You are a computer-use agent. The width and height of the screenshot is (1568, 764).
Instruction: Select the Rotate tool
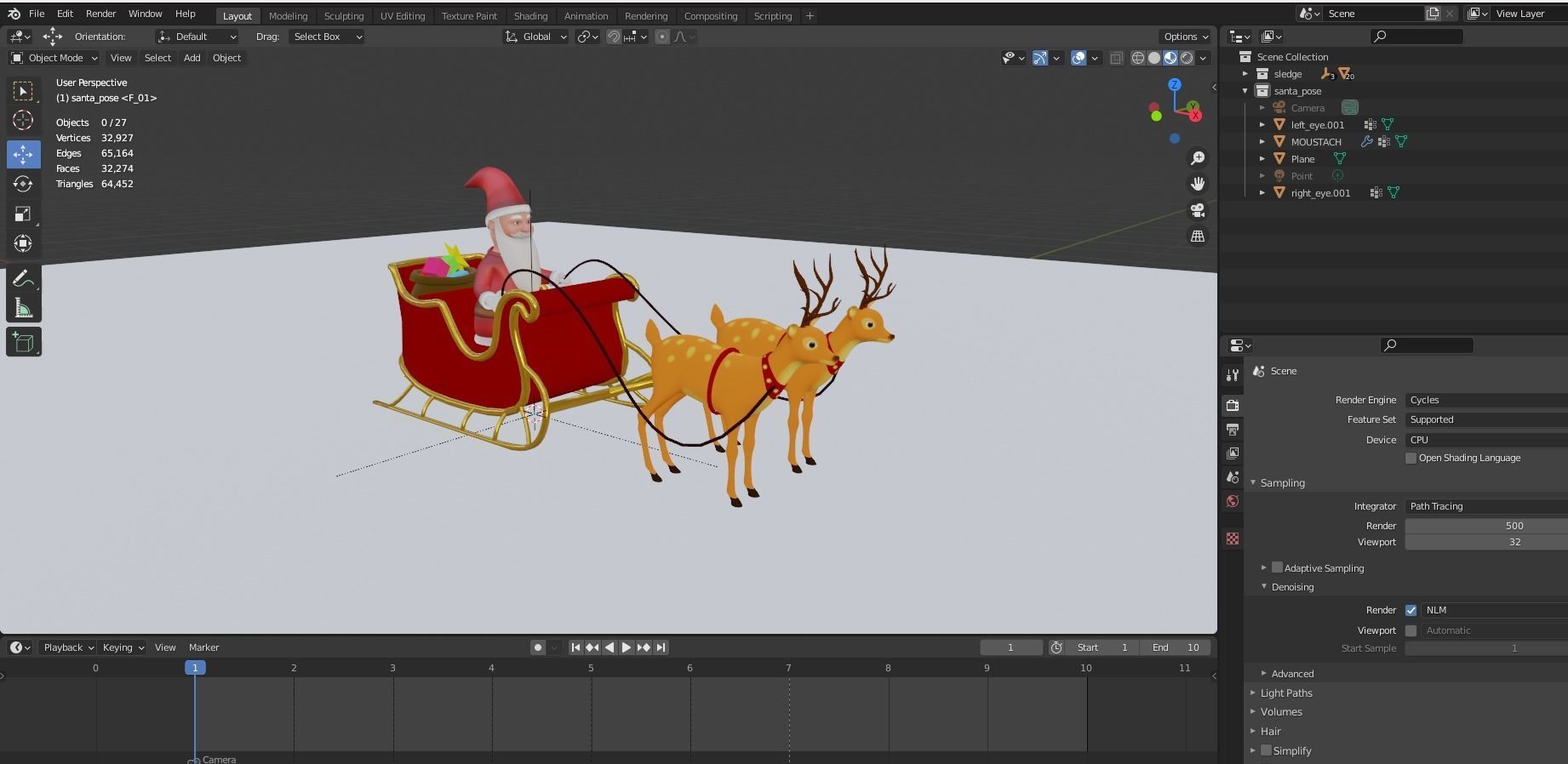tap(24, 184)
